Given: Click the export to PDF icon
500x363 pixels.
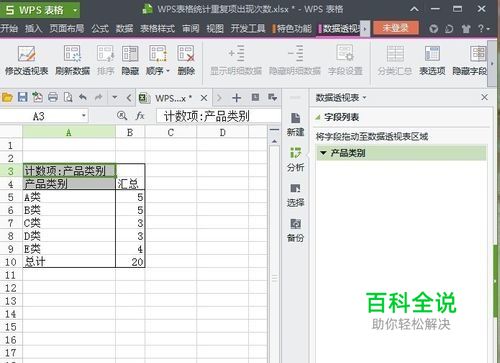Looking at the screenshot, I should click(37, 97).
